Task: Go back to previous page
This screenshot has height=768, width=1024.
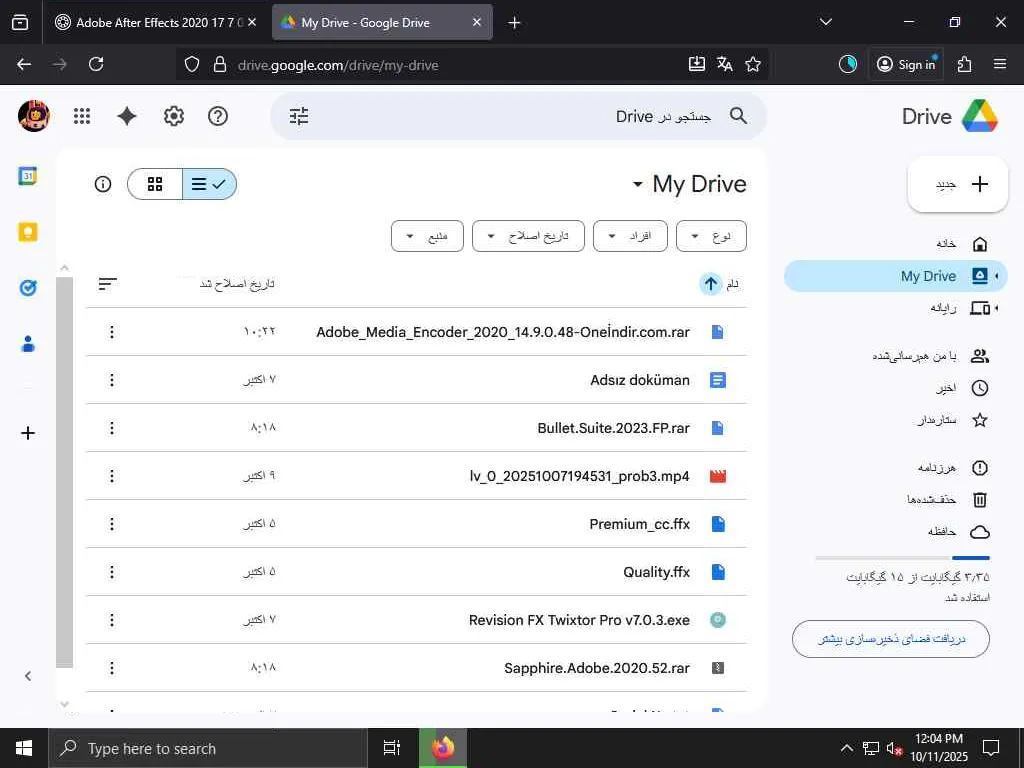Action: [24, 64]
